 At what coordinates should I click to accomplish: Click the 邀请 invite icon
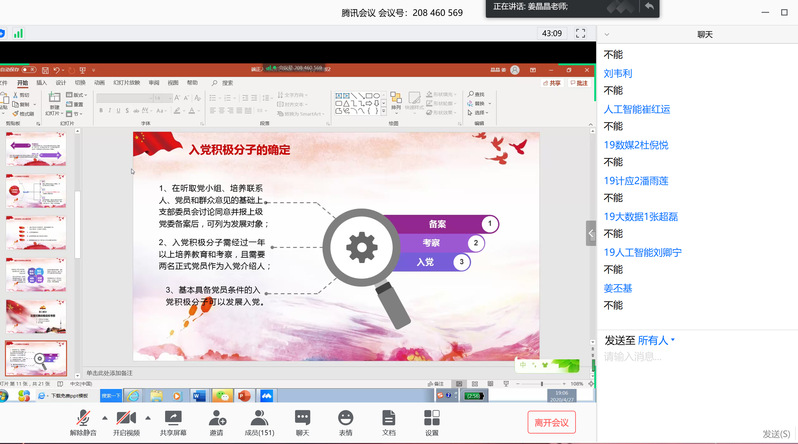[x=216, y=422]
